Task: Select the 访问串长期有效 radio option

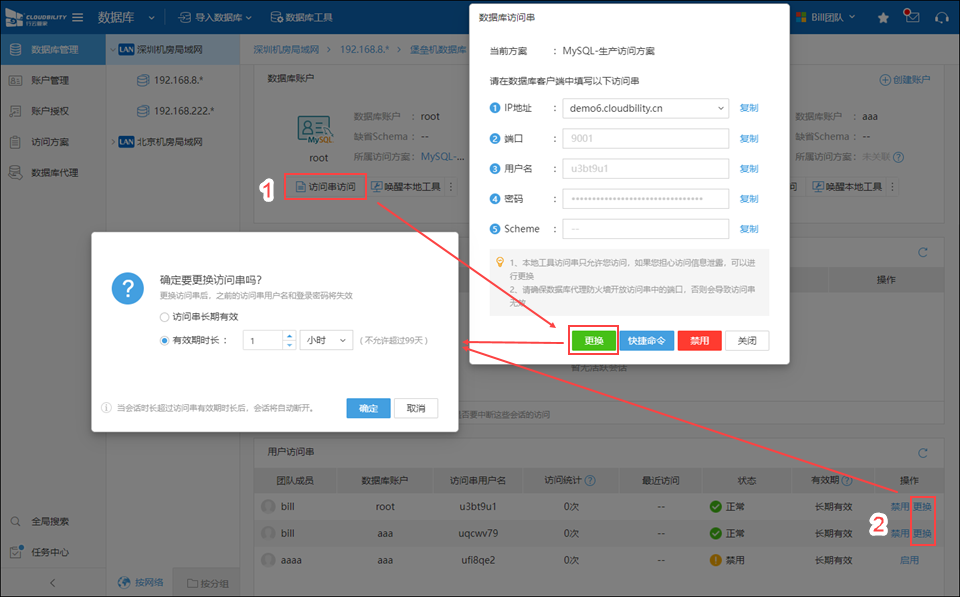Action: [x=165, y=317]
